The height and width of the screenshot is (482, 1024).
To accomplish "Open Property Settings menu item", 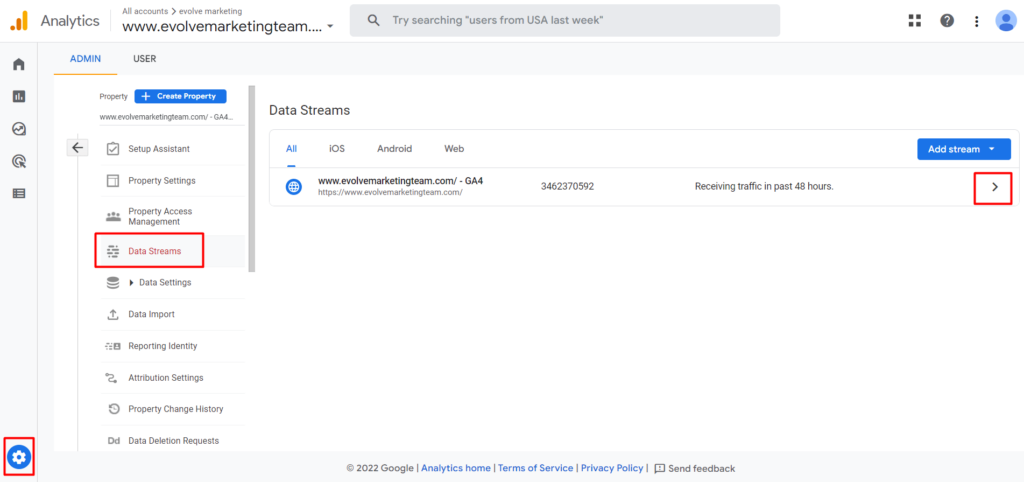I will (173, 180).
